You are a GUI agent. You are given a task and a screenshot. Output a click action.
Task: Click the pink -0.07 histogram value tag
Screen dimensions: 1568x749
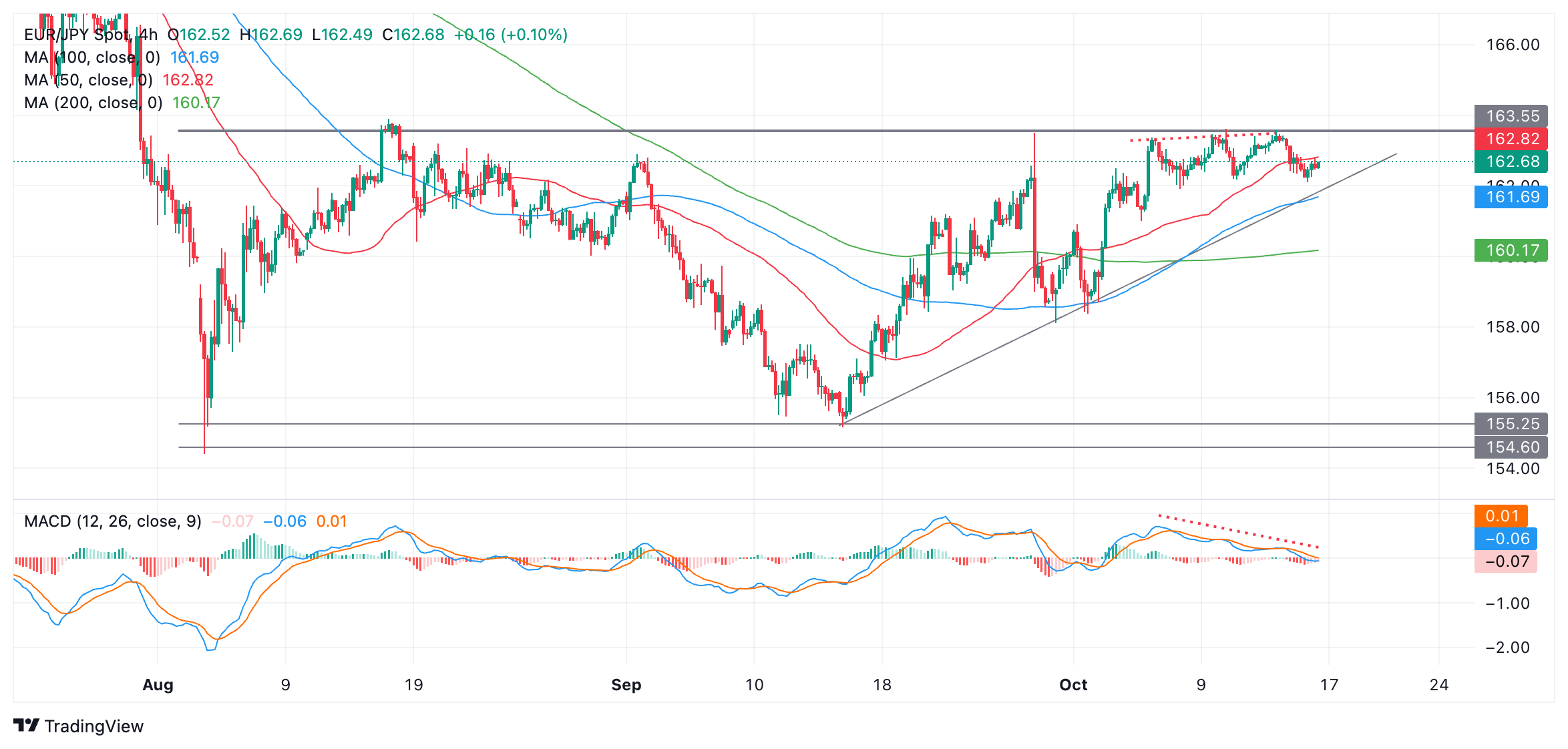(x=1506, y=561)
